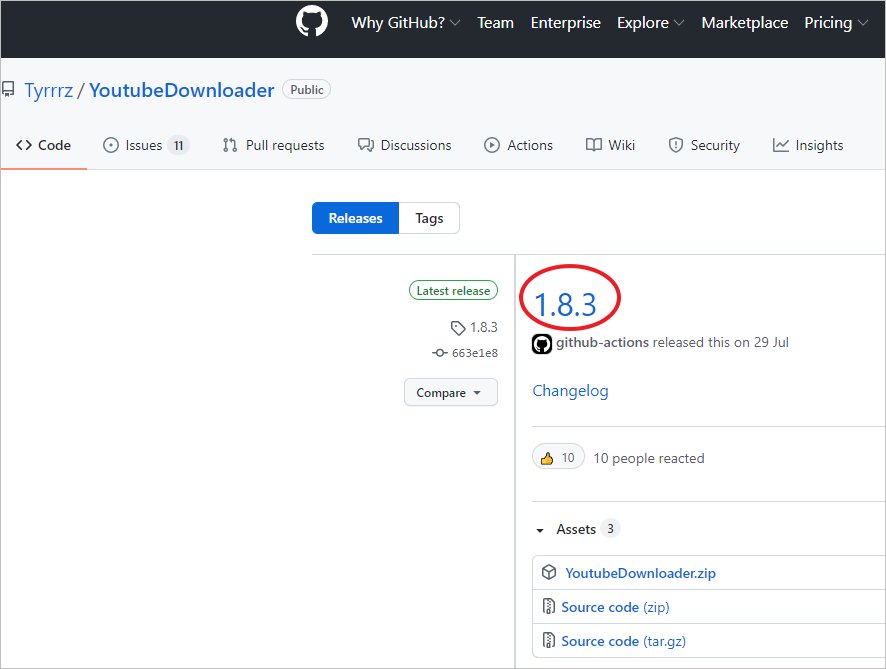The image size is (886, 669).
Task: Go to the Pull requests tab
Action: [x=273, y=145]
